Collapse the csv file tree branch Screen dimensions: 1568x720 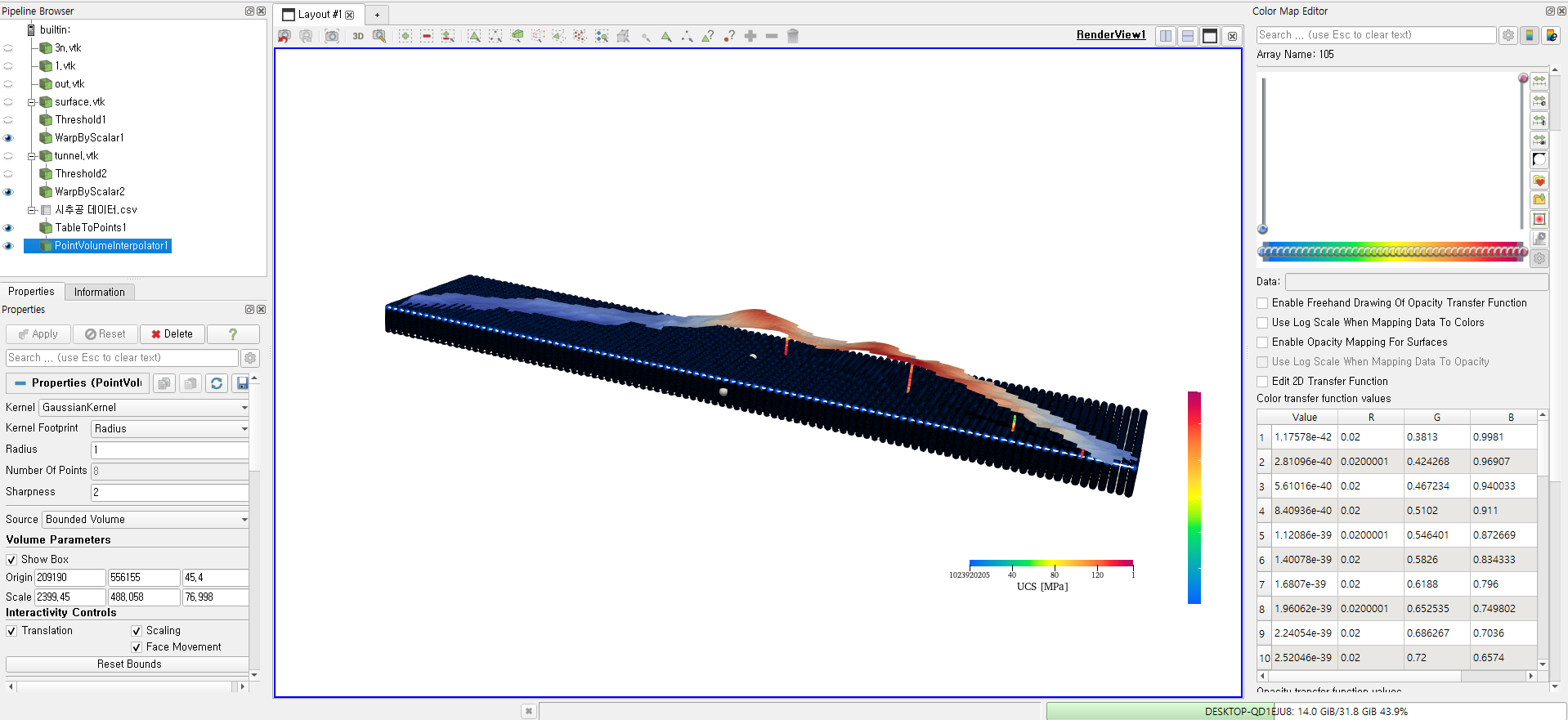click(32, 210)
